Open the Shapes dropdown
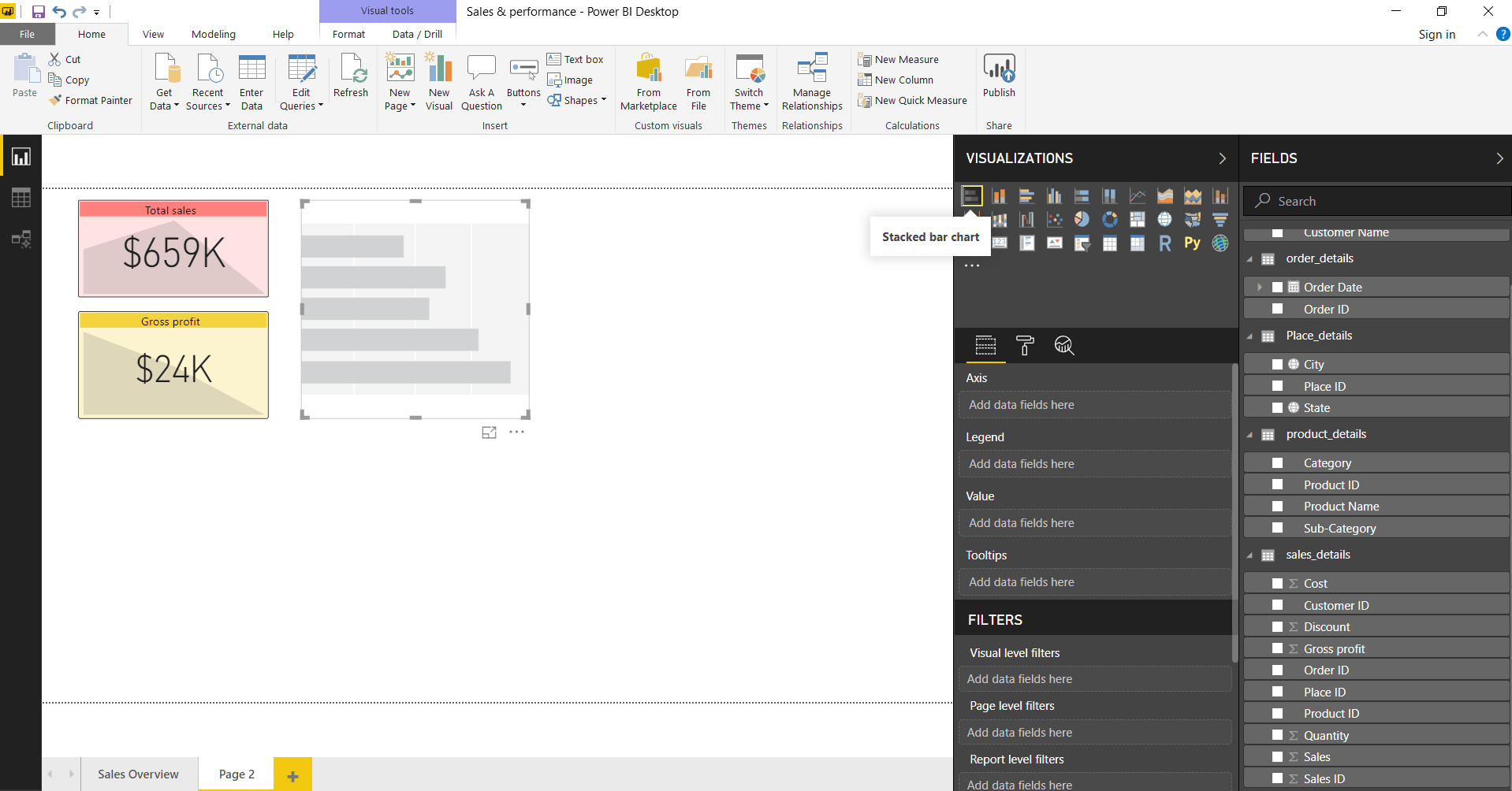 [600, 100]
